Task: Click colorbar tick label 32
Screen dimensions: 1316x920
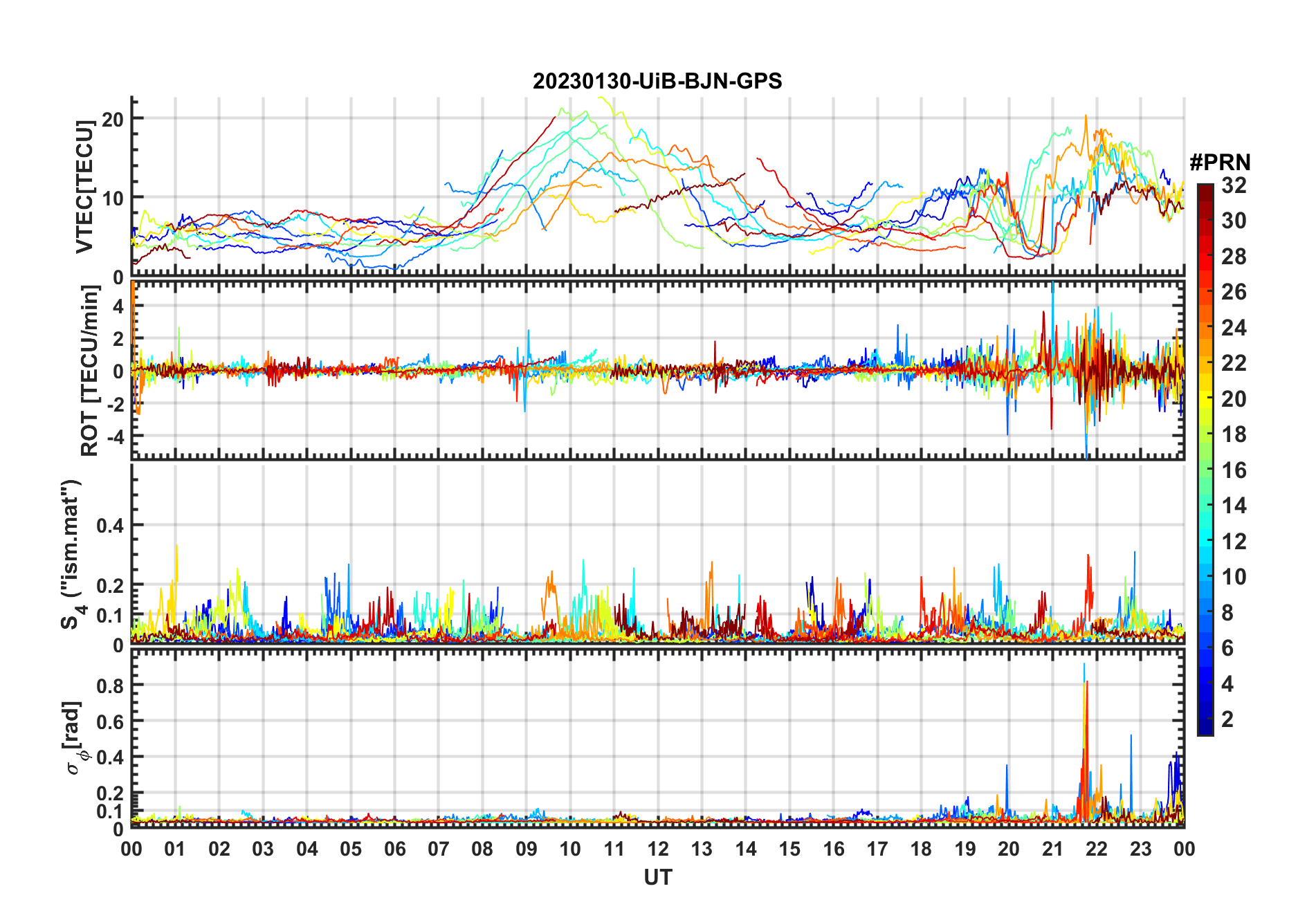Action: coord(1234,185)
